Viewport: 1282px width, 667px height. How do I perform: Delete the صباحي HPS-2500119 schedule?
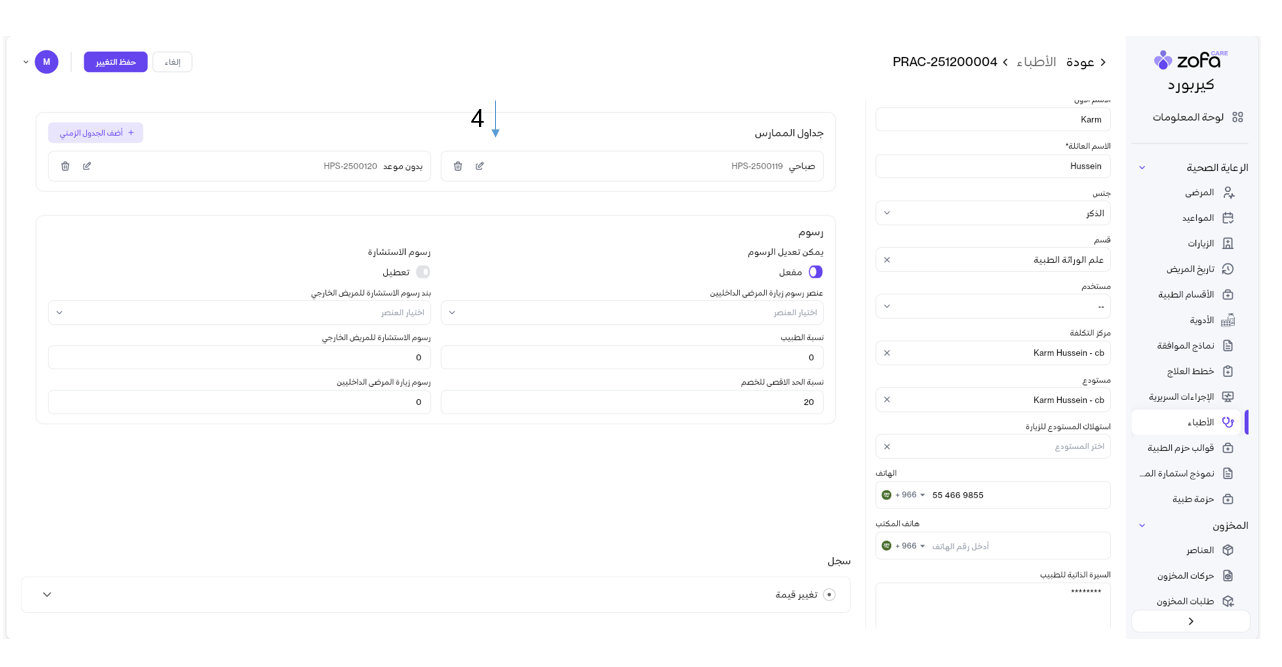point(458,166)
